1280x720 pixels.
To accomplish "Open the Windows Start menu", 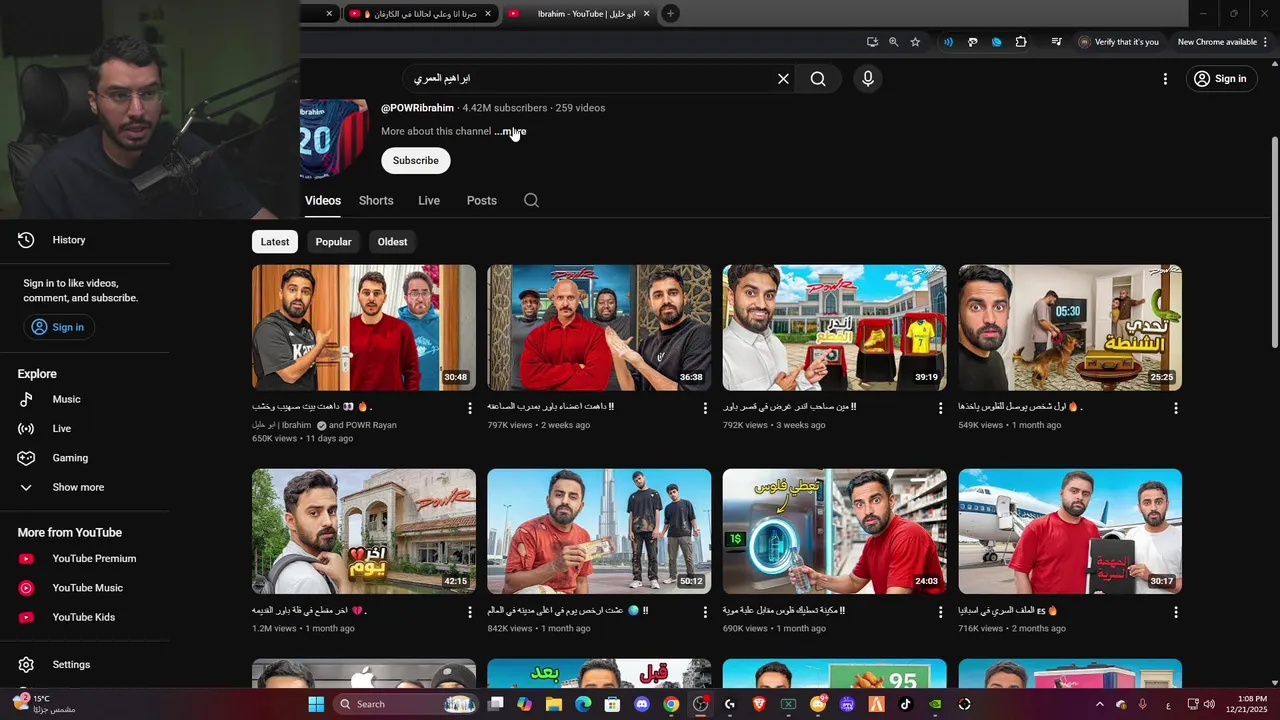I will click(x=316, y=704).
